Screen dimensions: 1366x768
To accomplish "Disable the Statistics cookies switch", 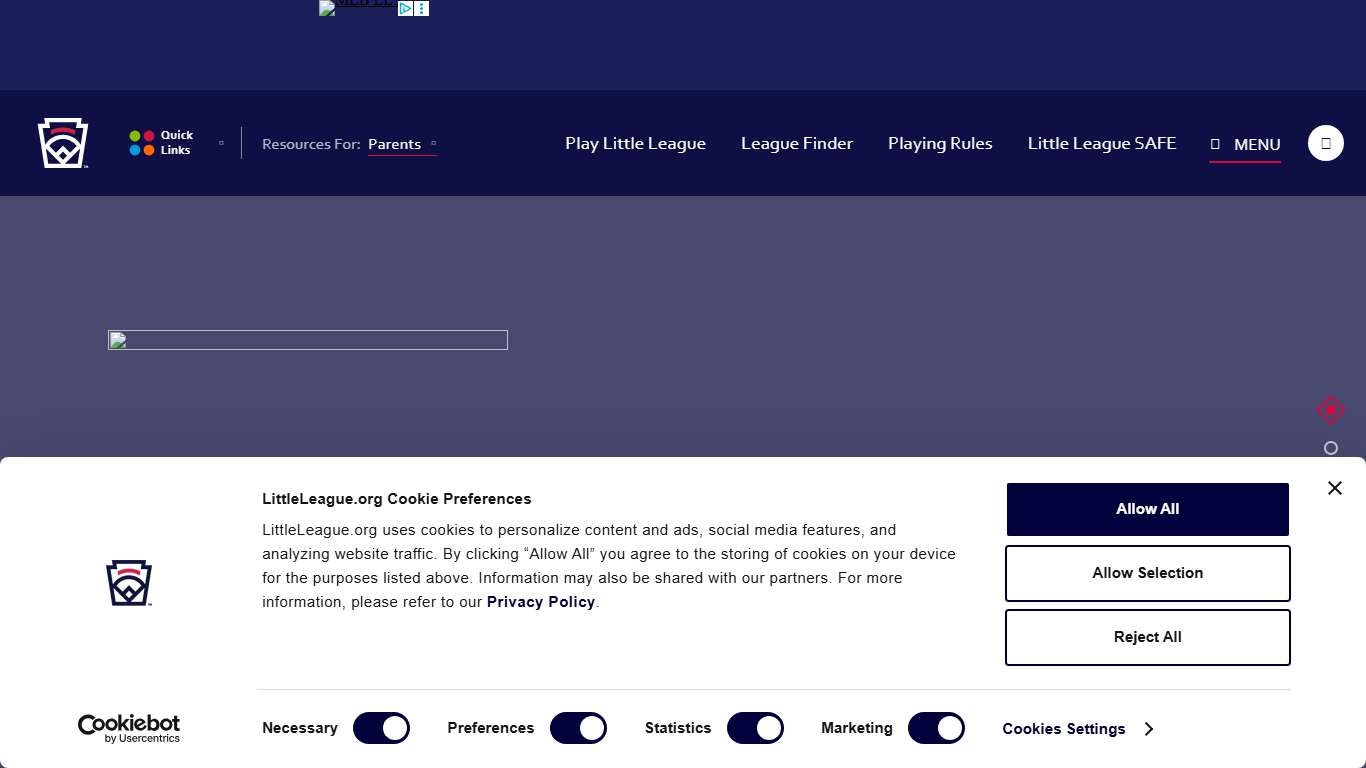I will coord(755,728).
